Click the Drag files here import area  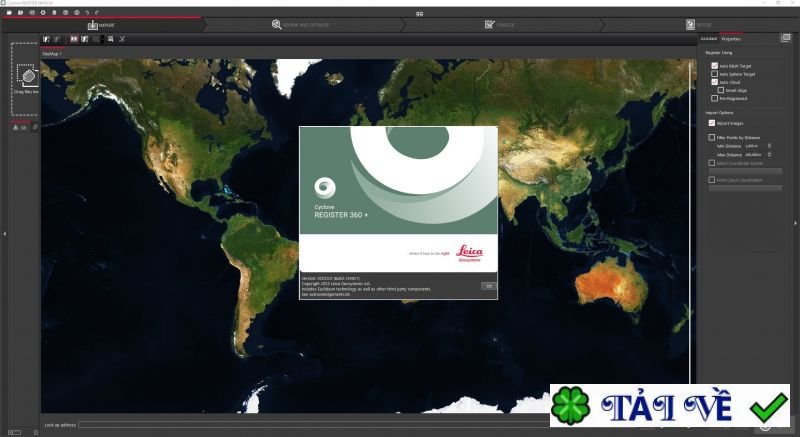(25, 79)
